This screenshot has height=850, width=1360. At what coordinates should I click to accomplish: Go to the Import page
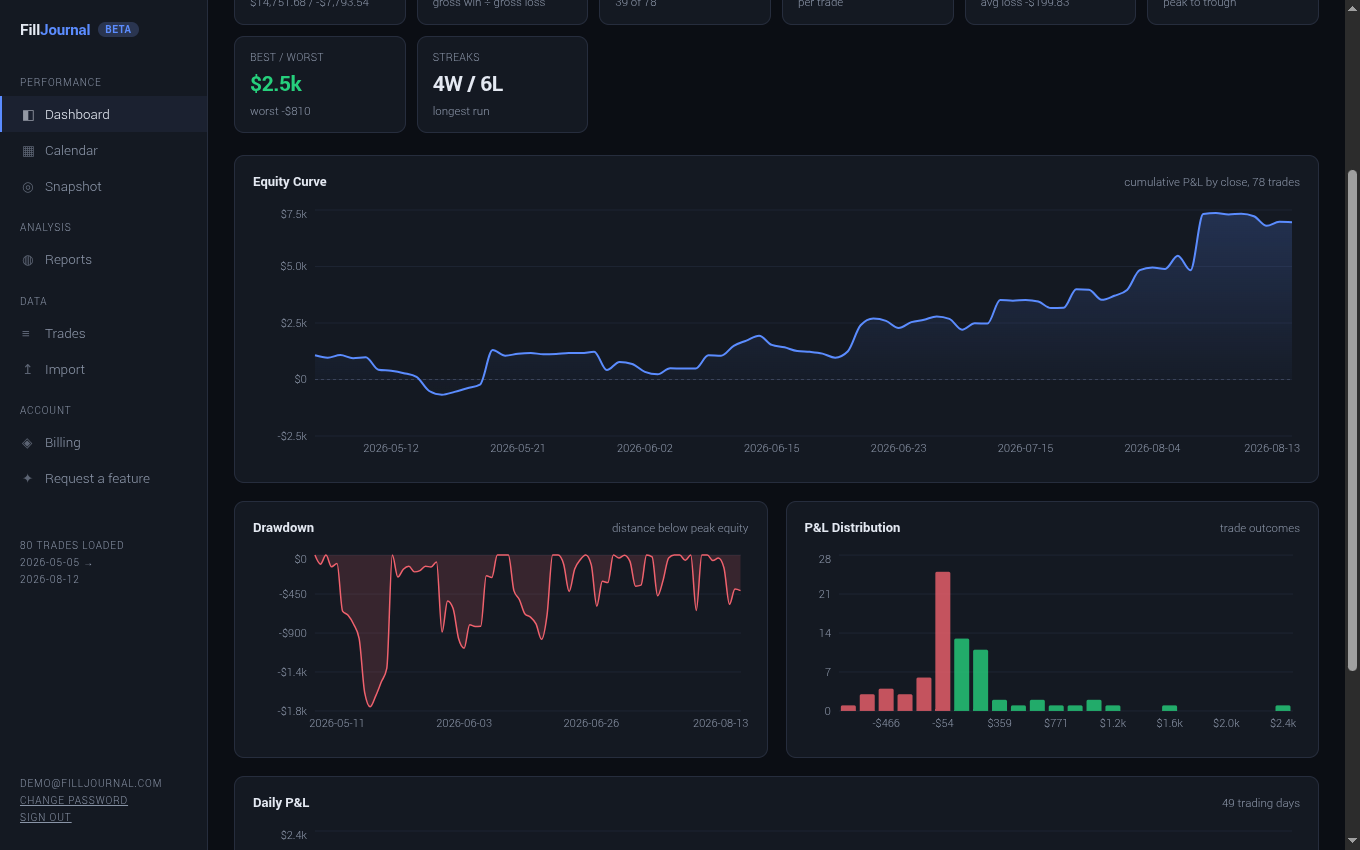pyautogui.click(x=104, y=369)
